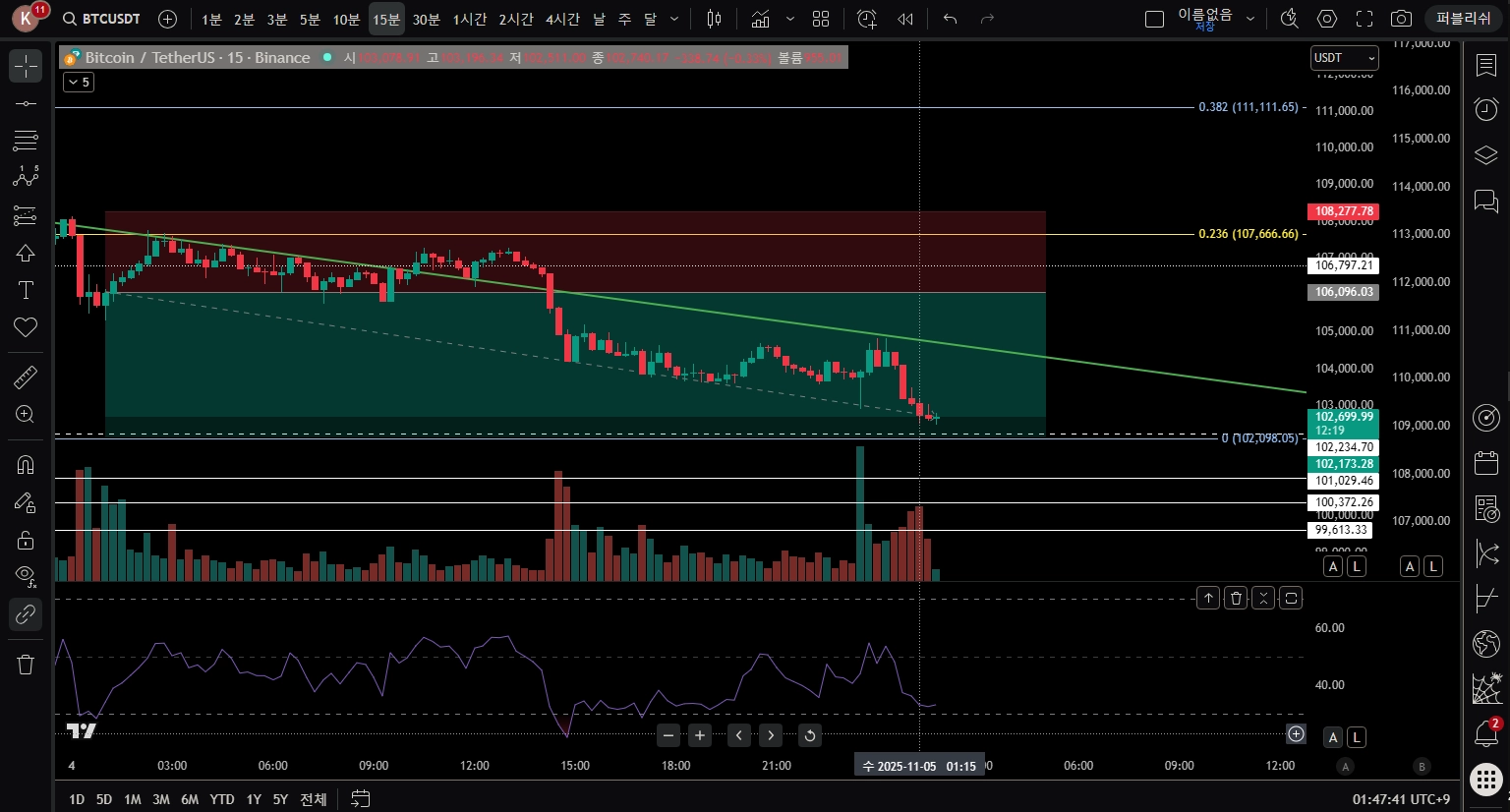The image size is (1510, 812).
Task: Select the text annotation tool
Action: 26,290
